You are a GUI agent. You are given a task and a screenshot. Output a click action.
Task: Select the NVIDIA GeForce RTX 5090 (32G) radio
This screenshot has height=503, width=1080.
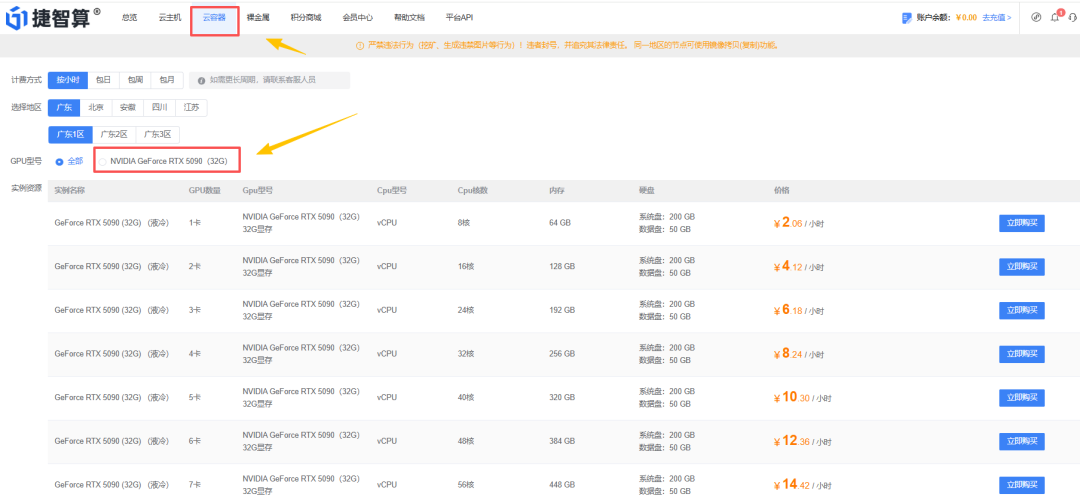coord(103,162)
